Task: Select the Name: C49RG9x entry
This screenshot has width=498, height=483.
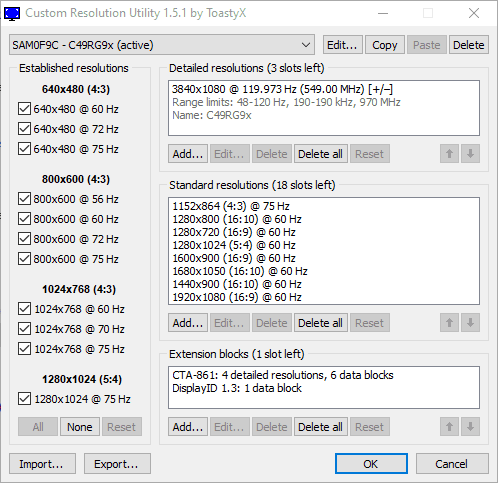Action: pos(324,115)
